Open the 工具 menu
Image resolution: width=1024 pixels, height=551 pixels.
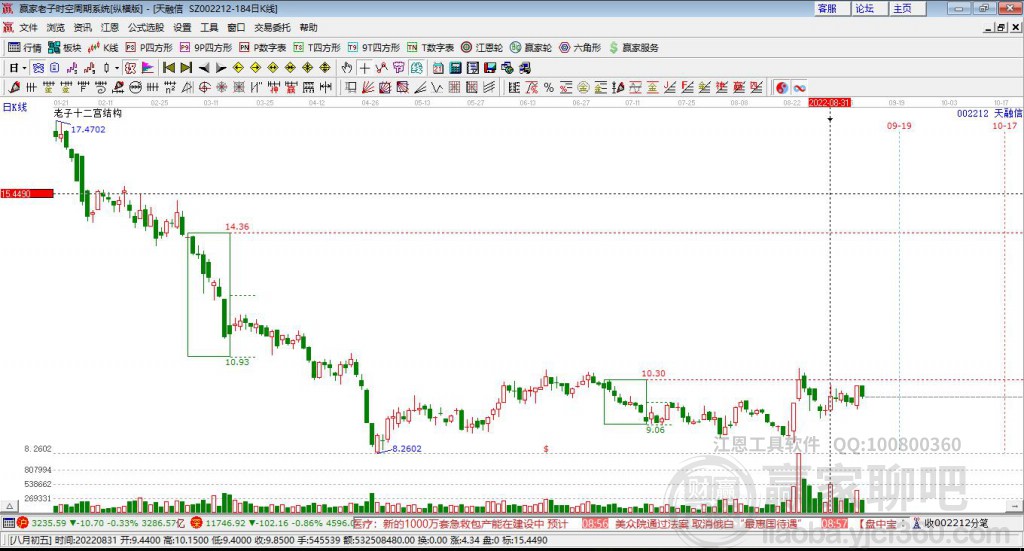[x=209, y=27]
